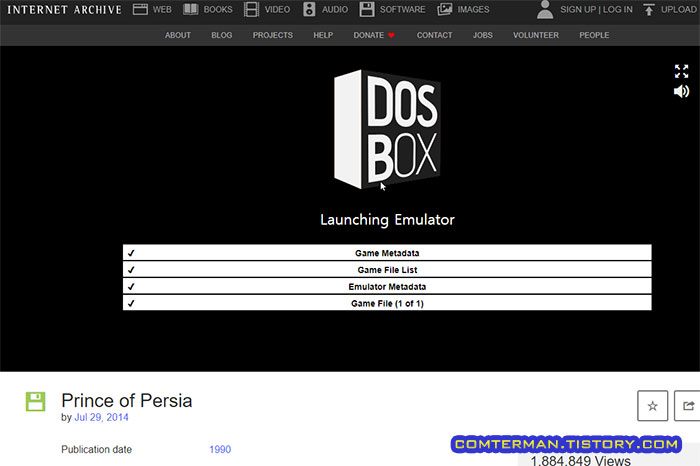Open the Jul 29, 2014 date link
Viewport: 700px width, 466px height.
(x=101, y=417)
